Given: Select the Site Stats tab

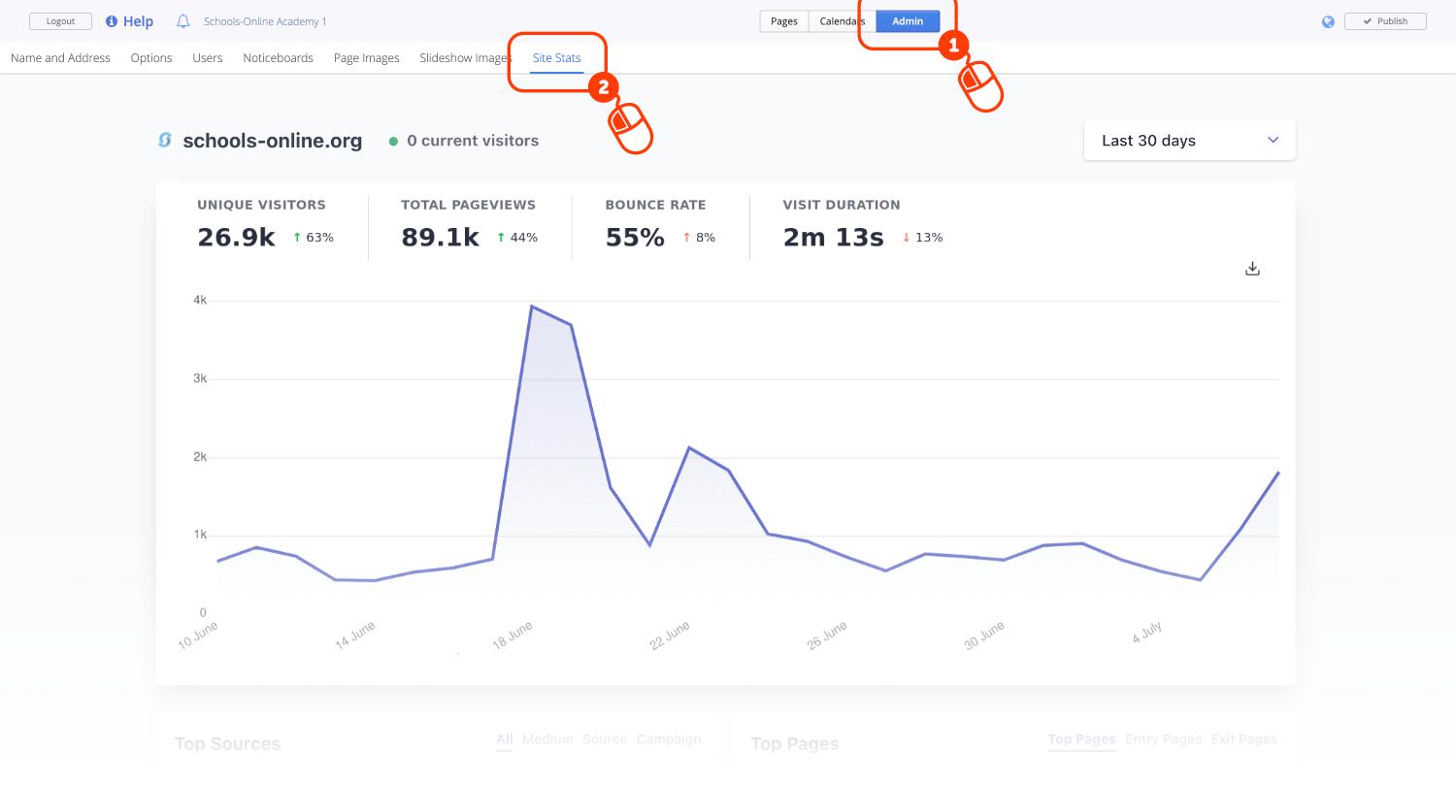Looking at the screenshot, I should click(x=556, y=58).
